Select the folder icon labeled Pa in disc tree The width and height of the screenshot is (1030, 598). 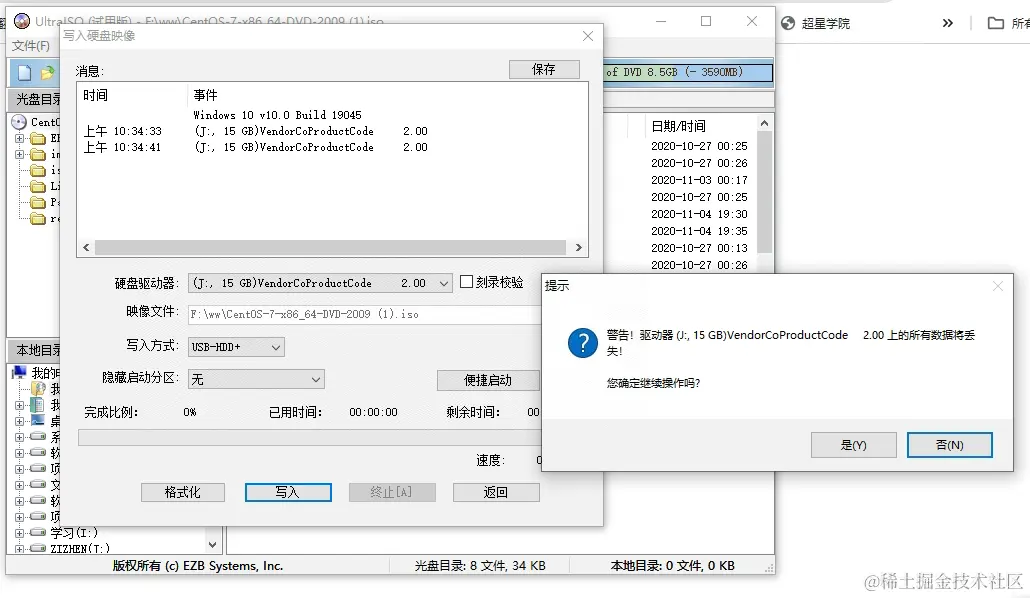click(38, 202)
